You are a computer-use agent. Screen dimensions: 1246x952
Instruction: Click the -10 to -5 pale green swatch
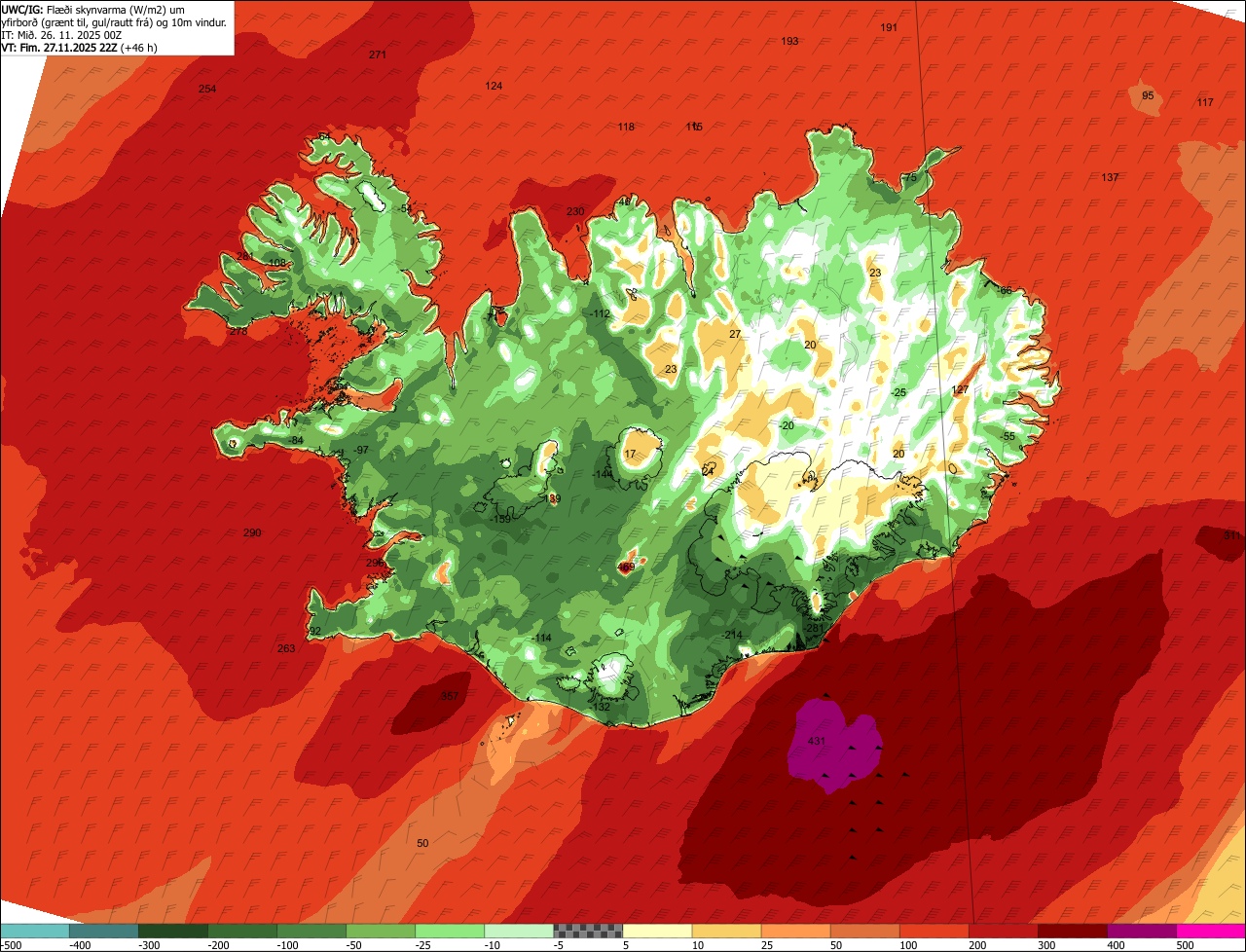click(x=519, y=931)
